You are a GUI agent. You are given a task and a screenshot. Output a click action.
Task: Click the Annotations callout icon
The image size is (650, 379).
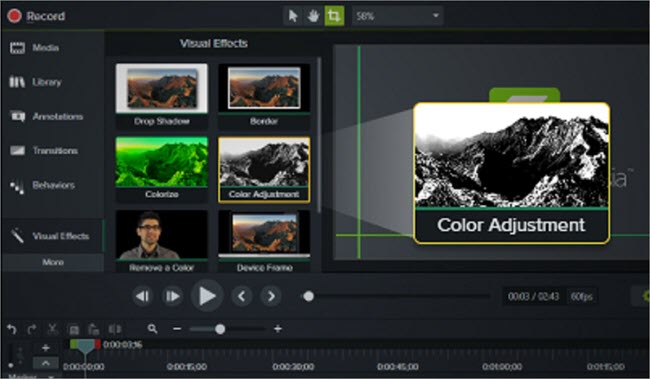17,117
